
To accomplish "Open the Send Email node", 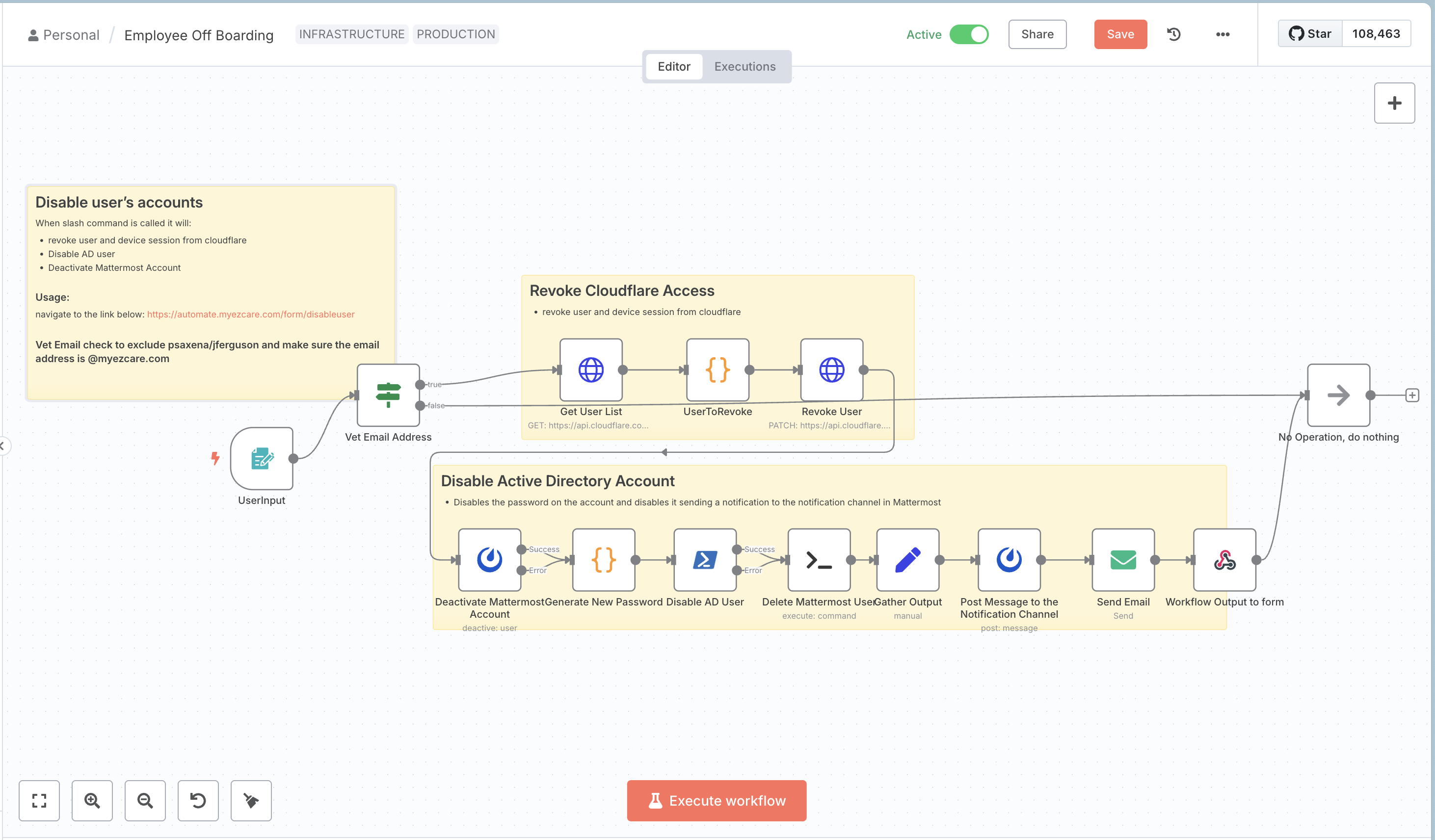I will pyautogui.click(x=1122, y=559).
